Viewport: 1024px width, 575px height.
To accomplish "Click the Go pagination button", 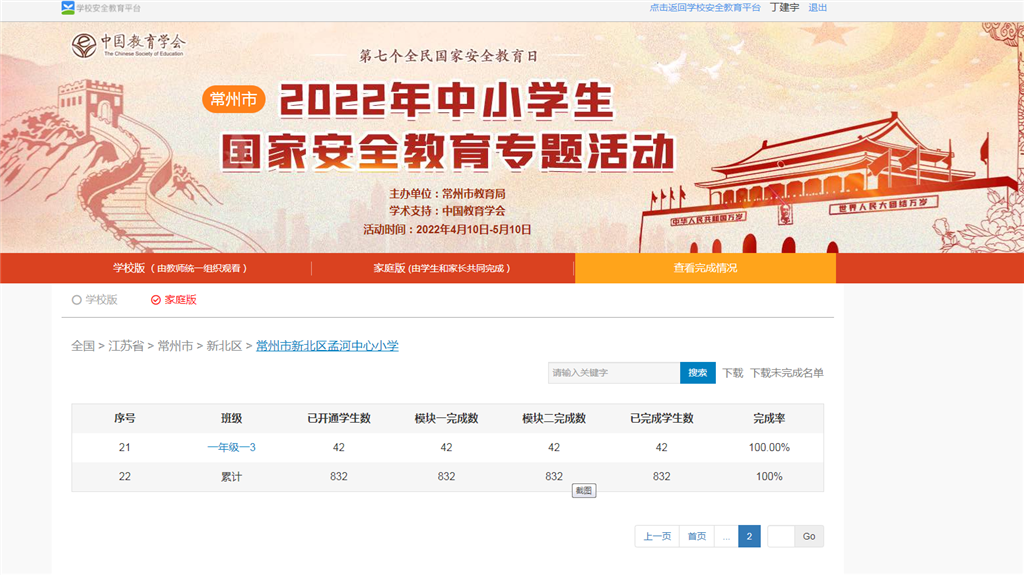I will (x=809, y=536).
